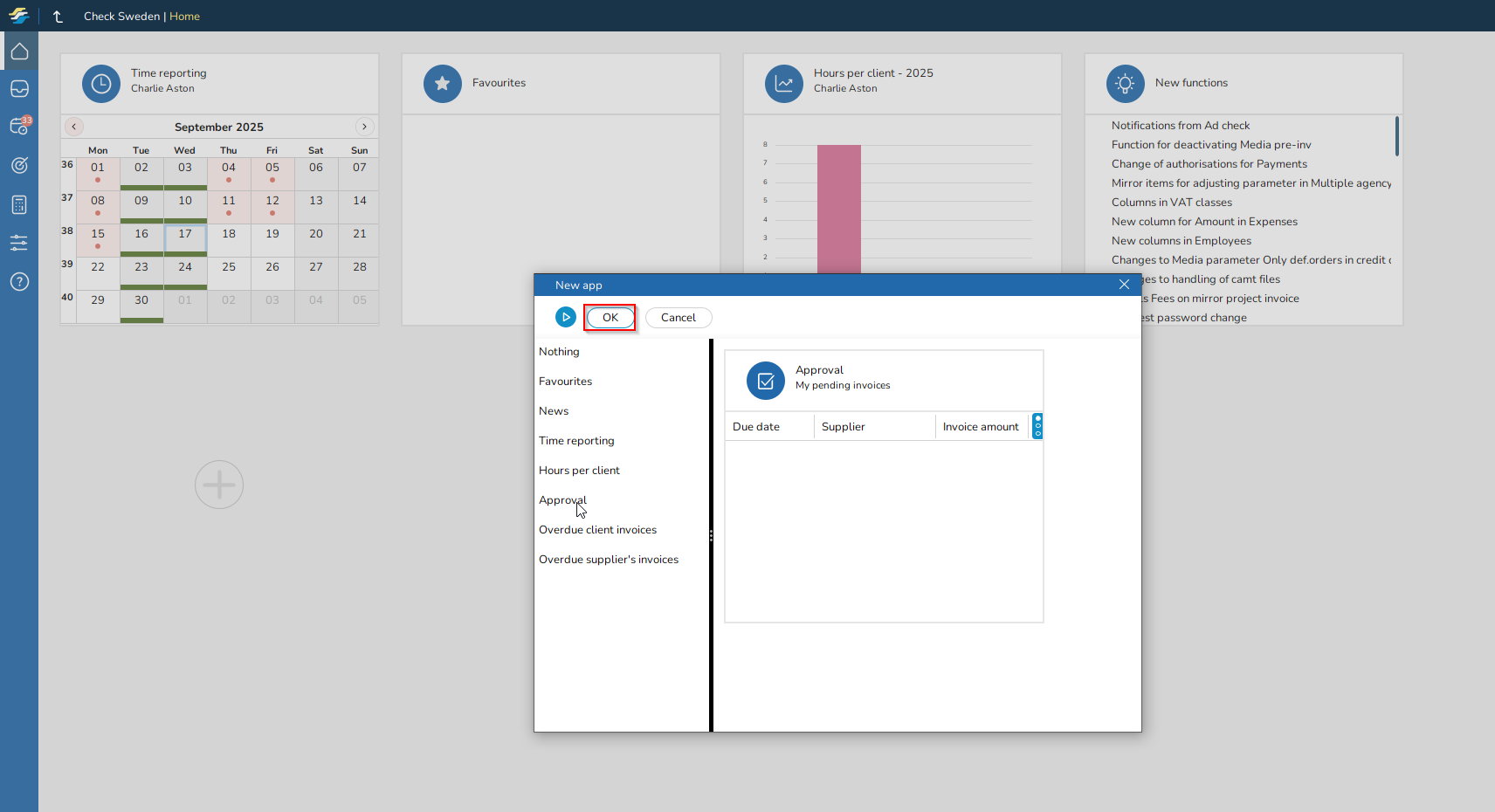
Task: Open the inbox icon in the sidebar
Action: pyautogui.click(x=19, y=89)
